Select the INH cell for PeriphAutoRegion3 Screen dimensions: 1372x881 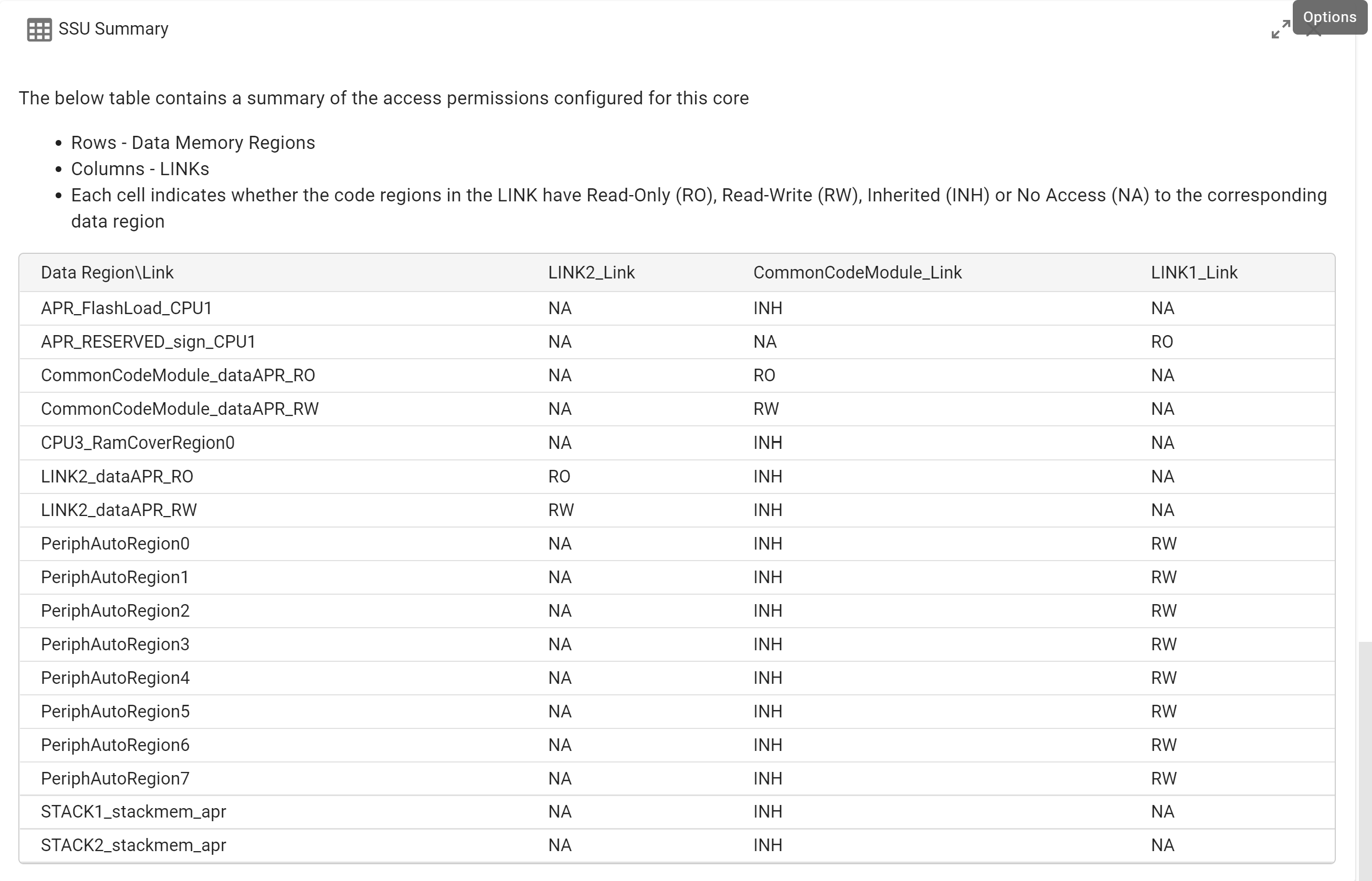(768, 643)
